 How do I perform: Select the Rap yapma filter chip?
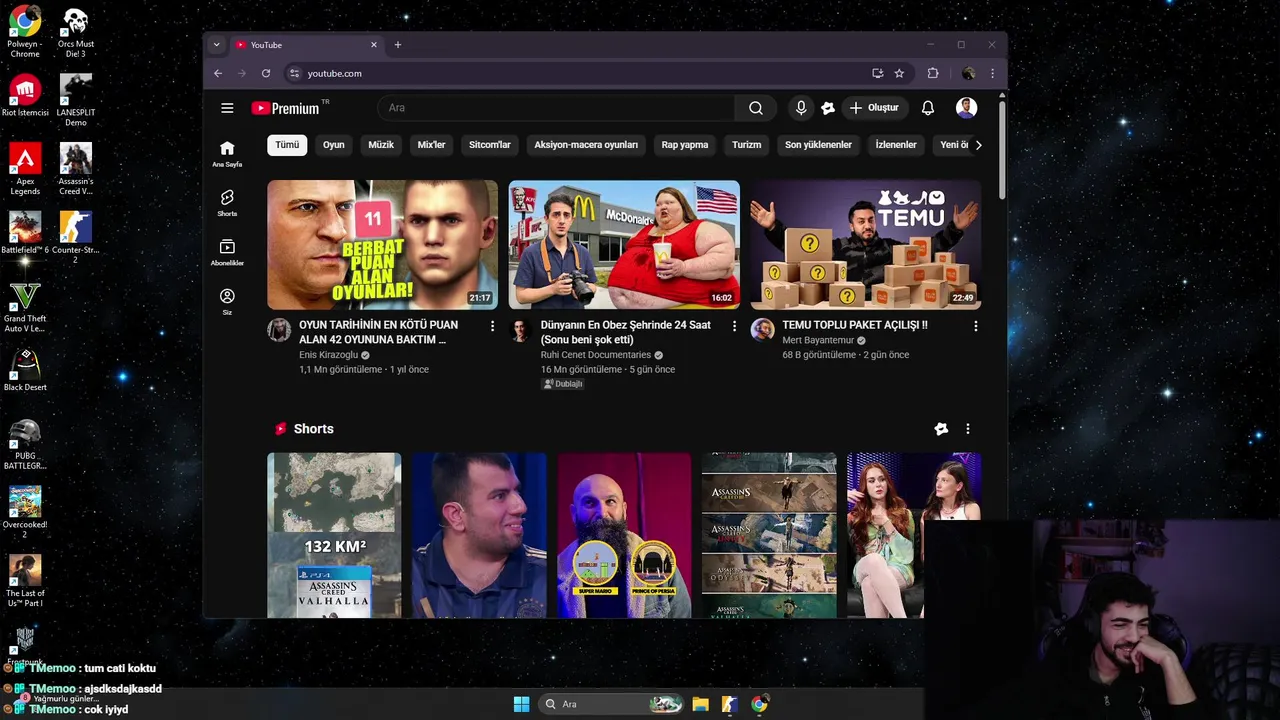point(685,145)
